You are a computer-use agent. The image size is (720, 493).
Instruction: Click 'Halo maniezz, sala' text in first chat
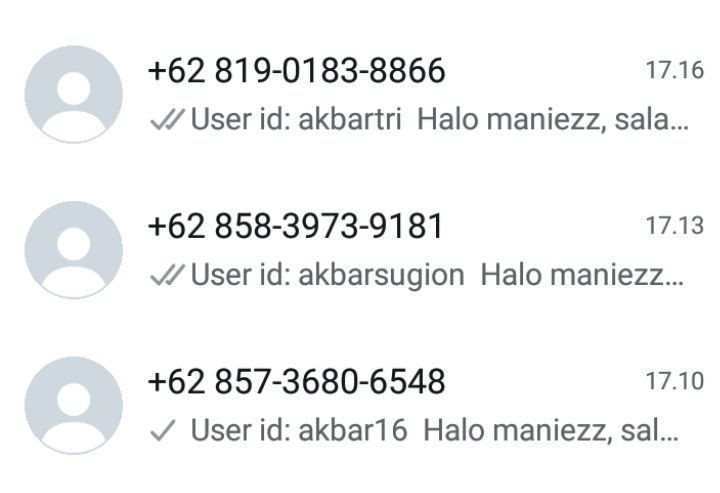tap(545, 119)
